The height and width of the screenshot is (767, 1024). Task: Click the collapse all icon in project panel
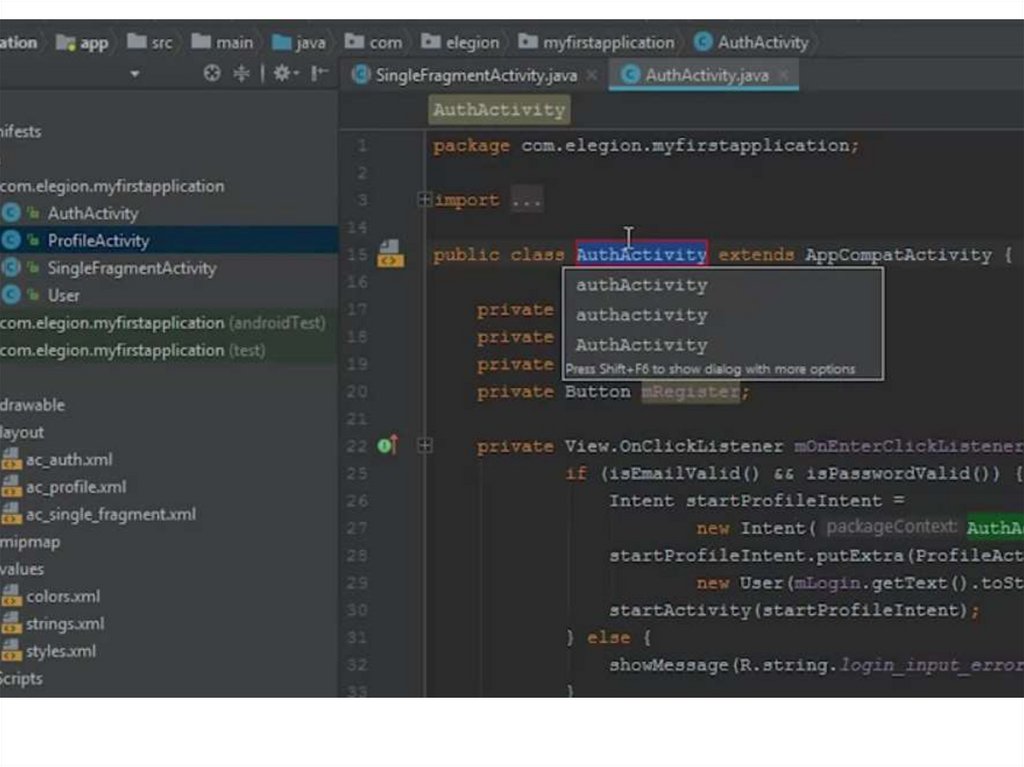(x=241, y=73)
